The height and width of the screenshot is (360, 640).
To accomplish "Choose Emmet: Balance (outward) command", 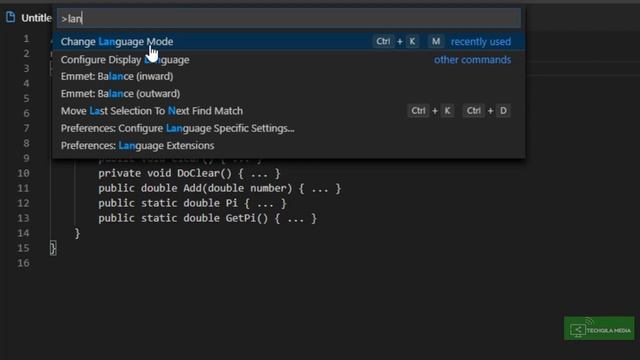I will point(289,93).
